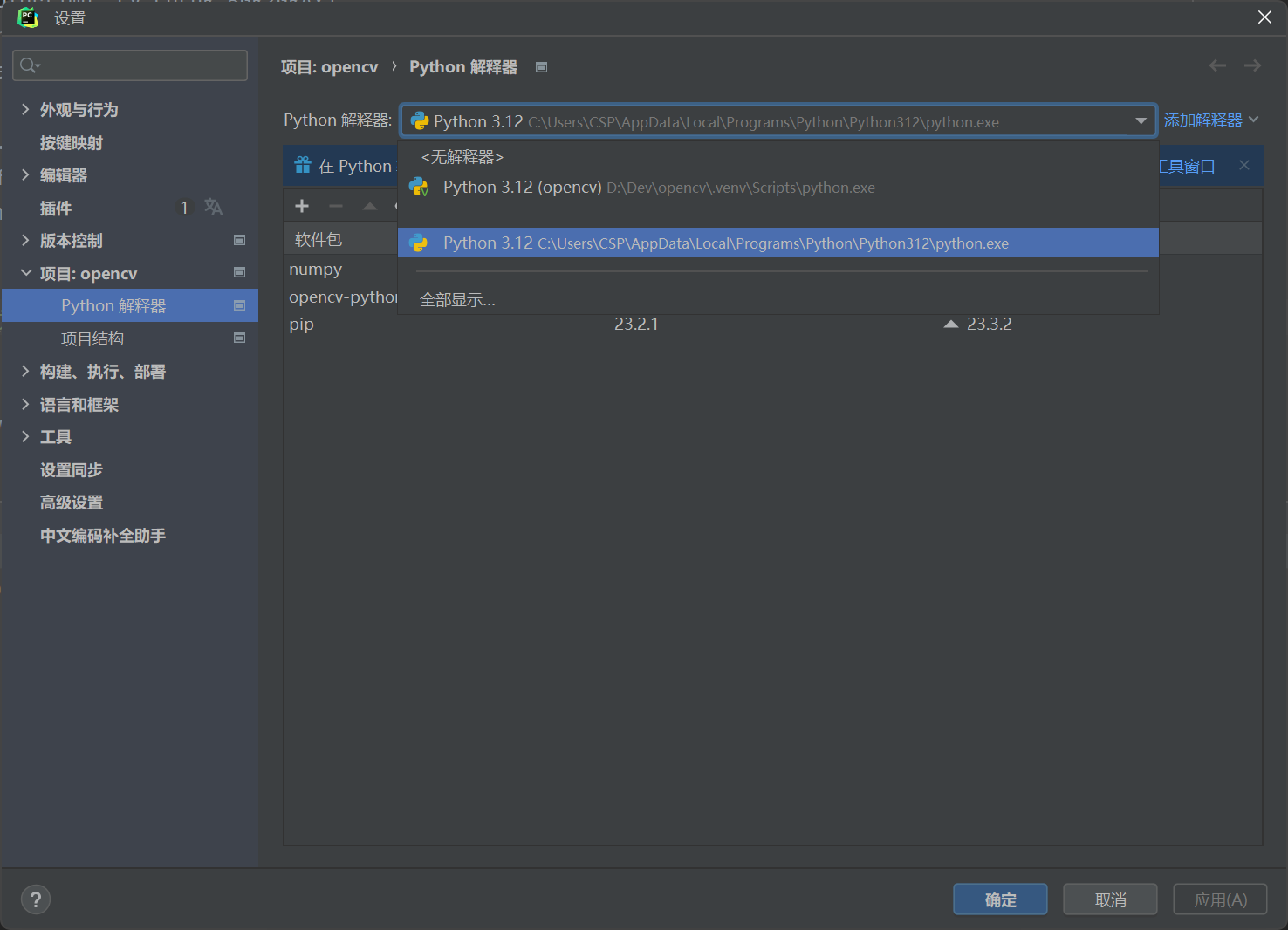Screen dimensions: 1288x930
Task: Add a package with the plus icon
Action: click(302, 206)
